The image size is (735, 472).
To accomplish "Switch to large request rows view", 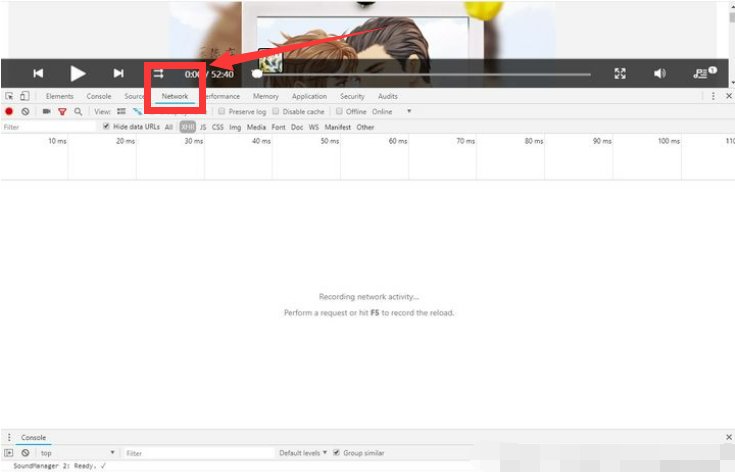I will click(121, 112).
